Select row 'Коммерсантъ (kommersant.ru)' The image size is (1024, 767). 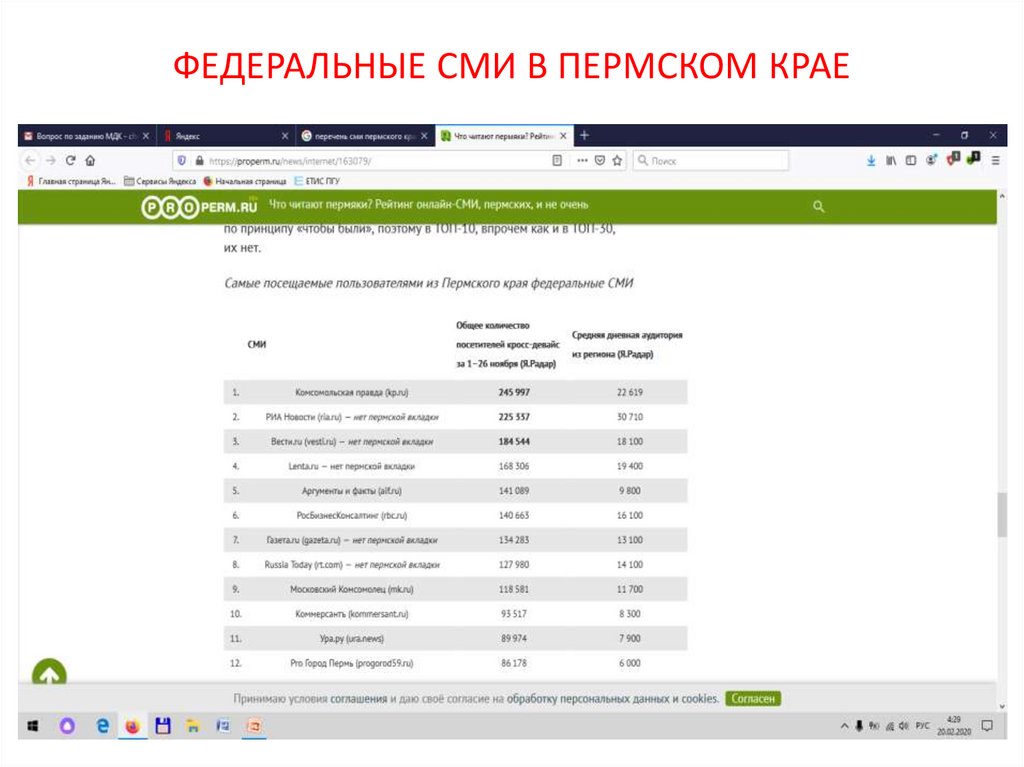point(455,613)
